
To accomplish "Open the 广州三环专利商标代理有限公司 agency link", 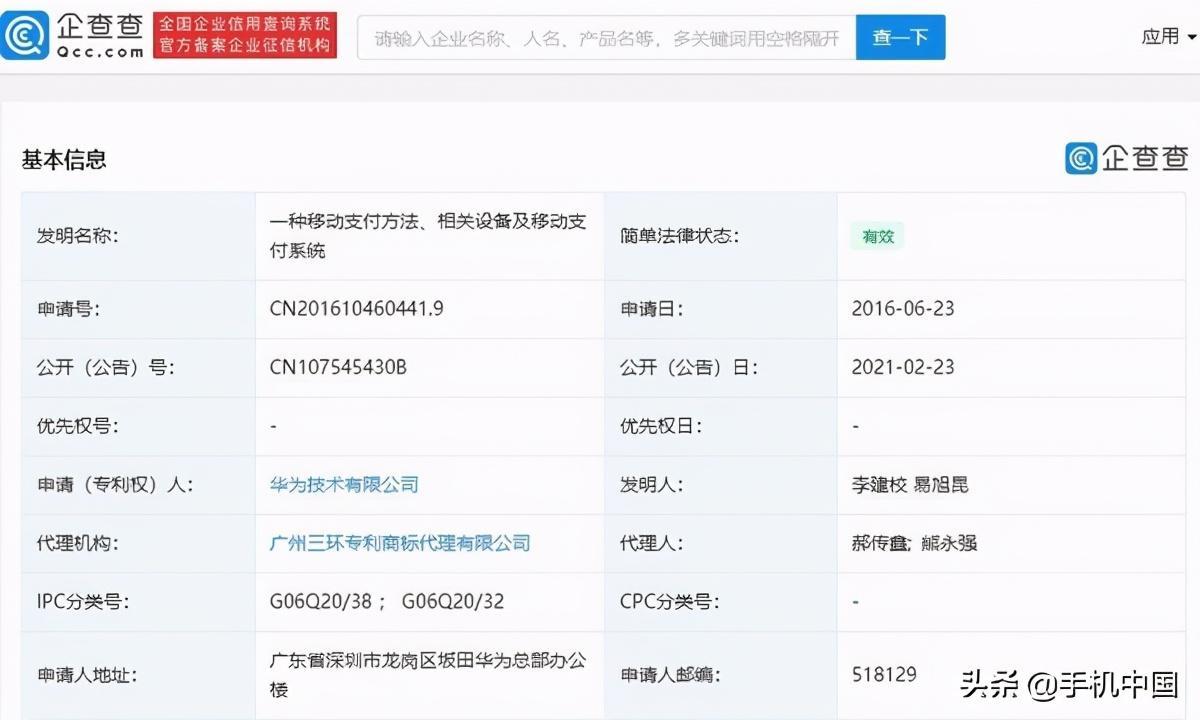I will click(x=398, y=543).
